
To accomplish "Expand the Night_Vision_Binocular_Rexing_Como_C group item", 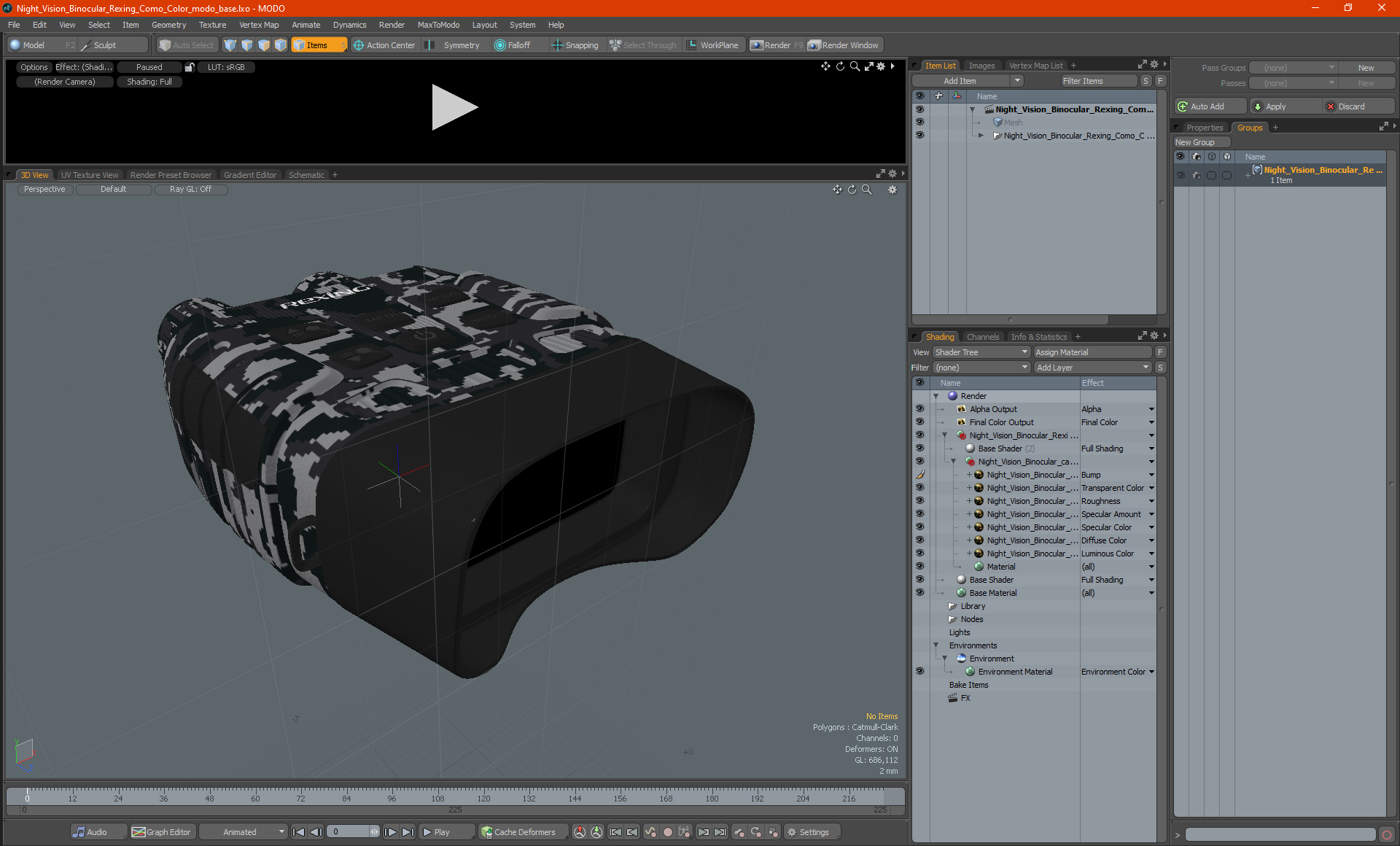I will [x=981, y=136].
